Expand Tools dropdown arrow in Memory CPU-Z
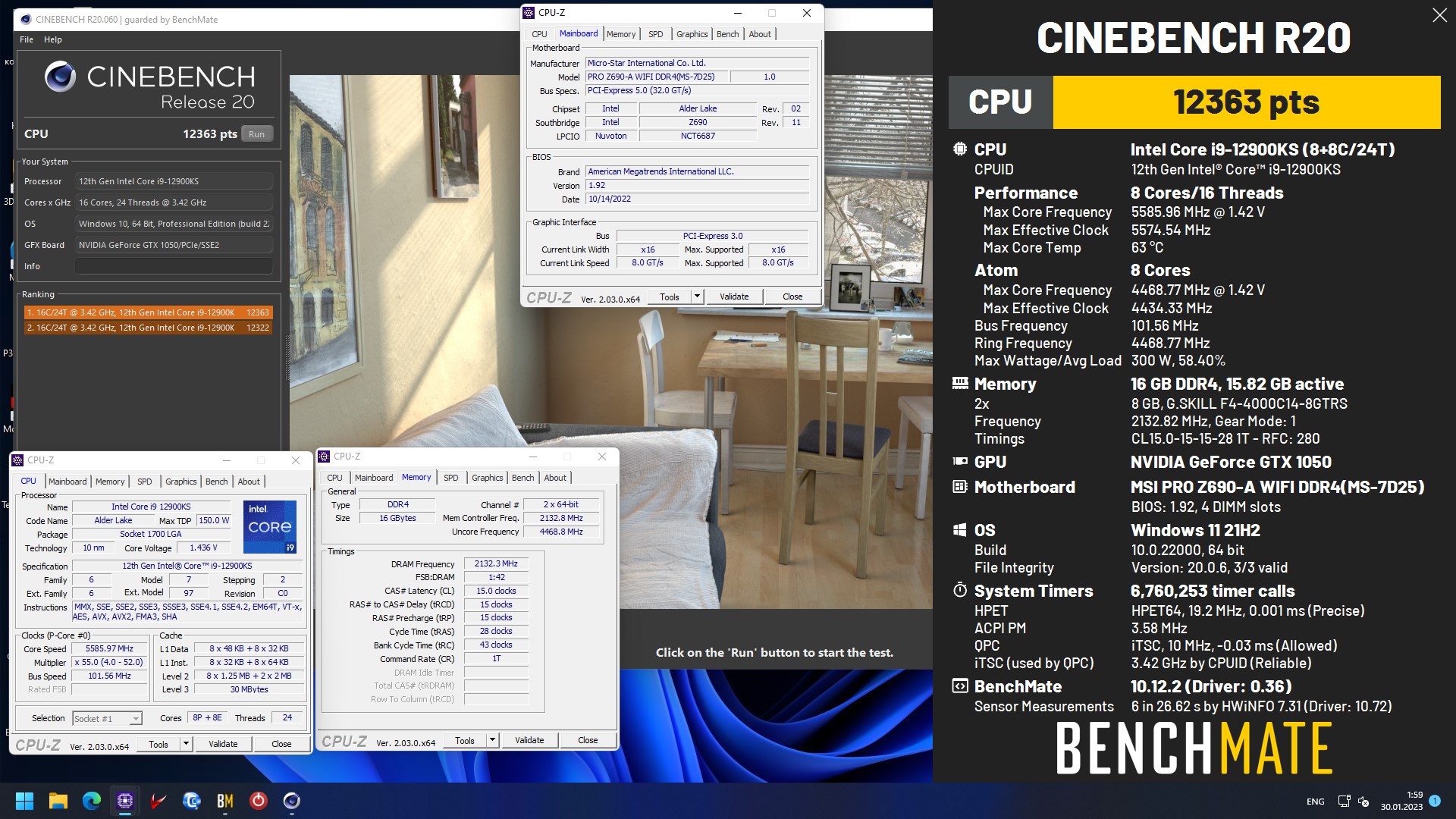 (x=492, y=740)
